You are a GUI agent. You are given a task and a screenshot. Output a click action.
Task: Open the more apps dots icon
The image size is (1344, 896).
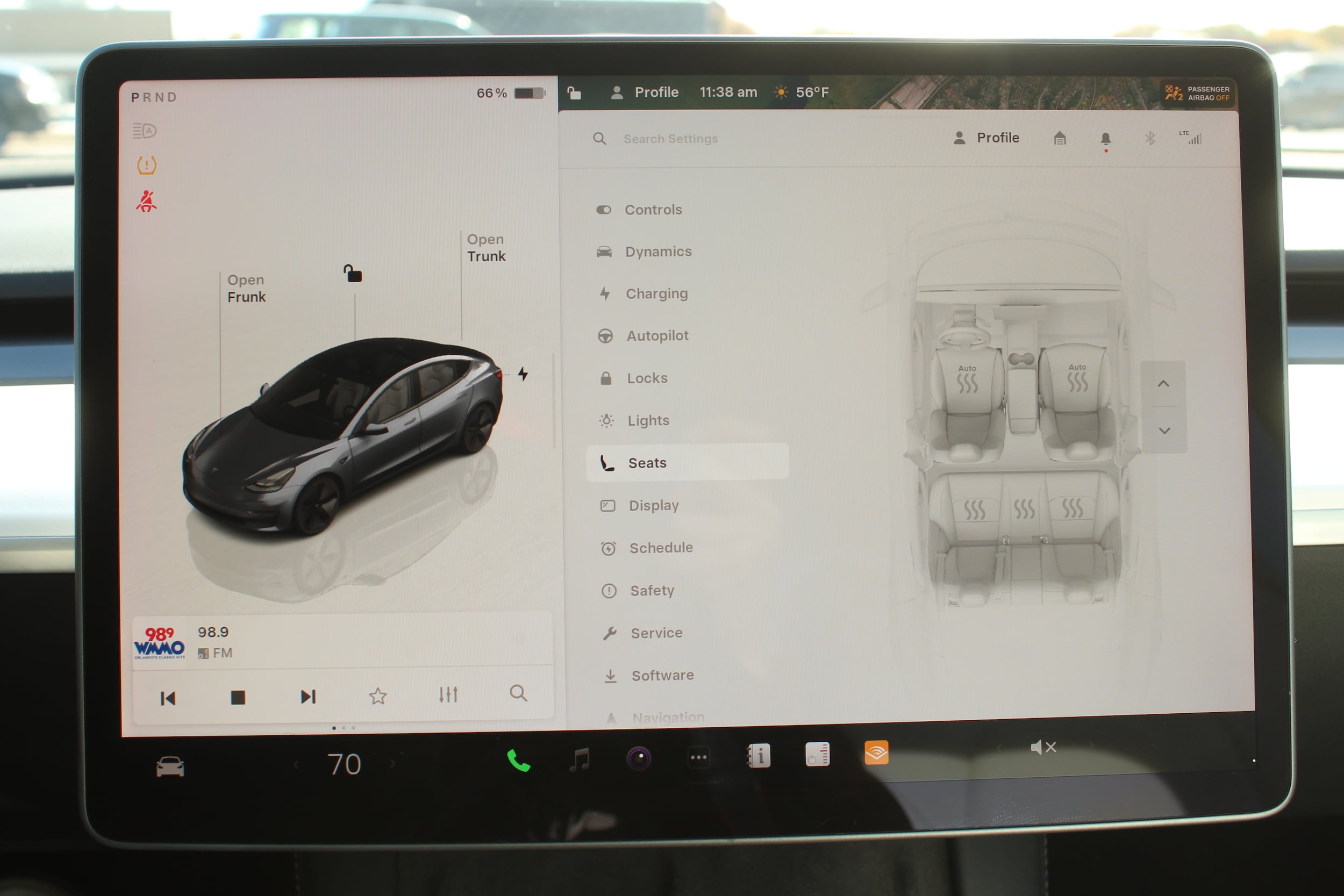pyautogui.click(x=698, y=758)
